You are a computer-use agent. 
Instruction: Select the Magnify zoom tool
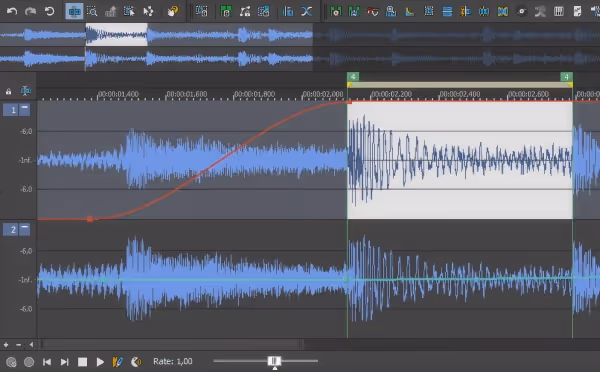coord(92,11)
